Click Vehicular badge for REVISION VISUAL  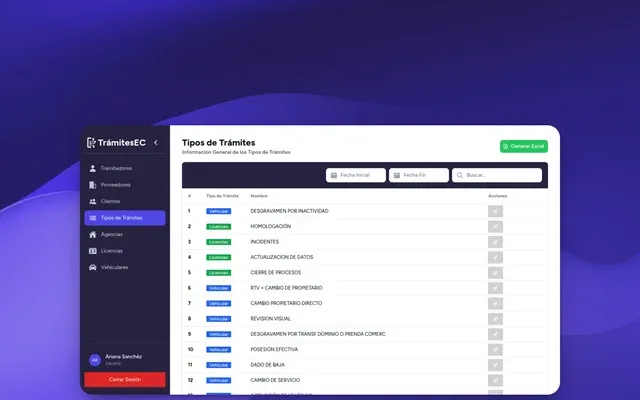(x=218, y=319)
